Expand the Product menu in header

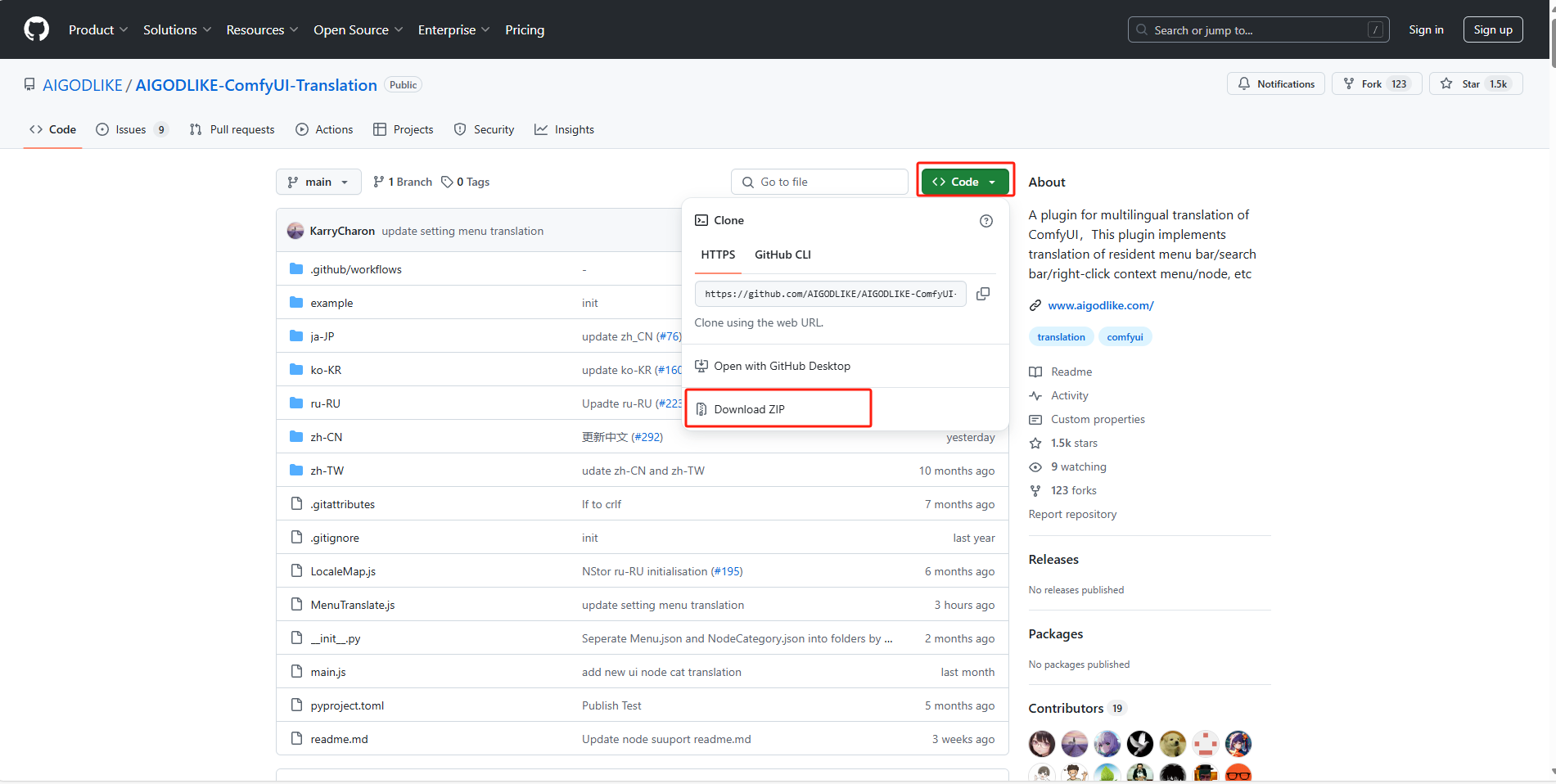pyautogui.click(x=98, y=29)
